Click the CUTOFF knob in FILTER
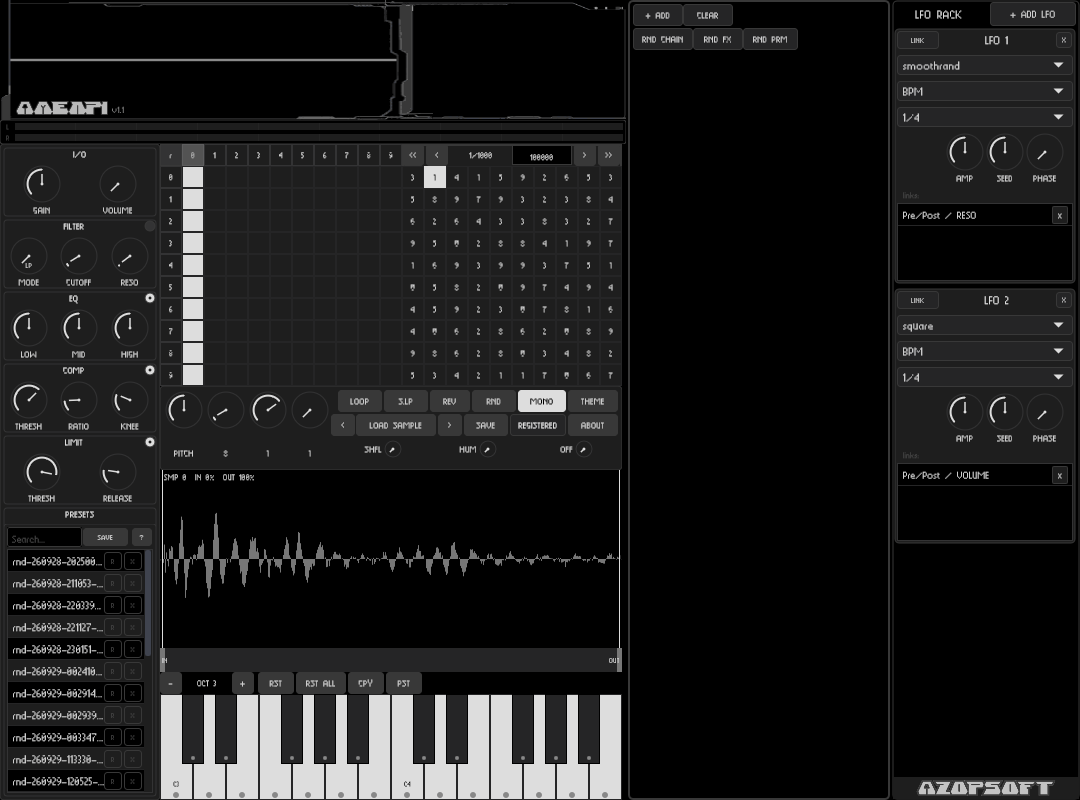Screen dimensions: 1080x800 pyautogui.click(x=78, y=258)
